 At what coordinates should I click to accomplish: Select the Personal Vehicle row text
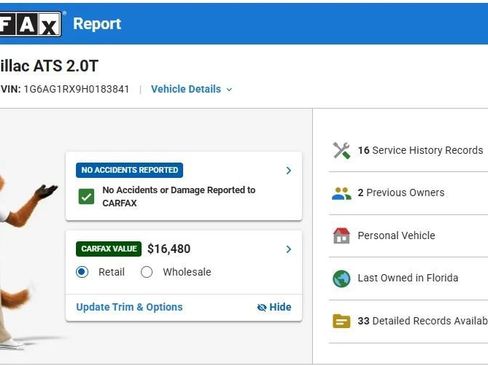point(396,236)
